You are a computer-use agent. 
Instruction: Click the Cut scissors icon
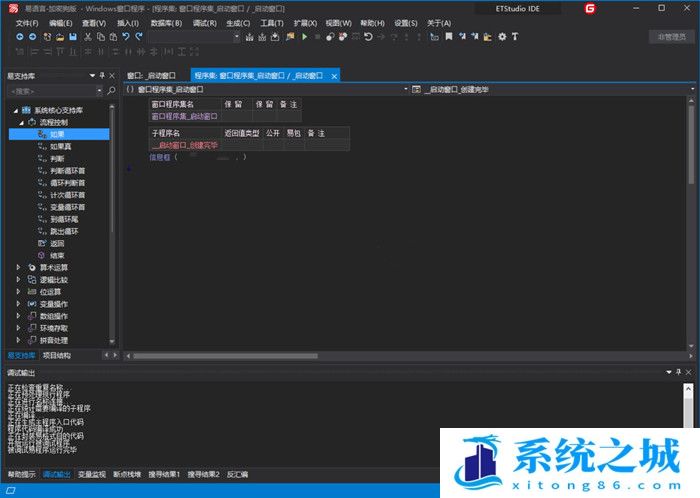click(x=87, y=37)
